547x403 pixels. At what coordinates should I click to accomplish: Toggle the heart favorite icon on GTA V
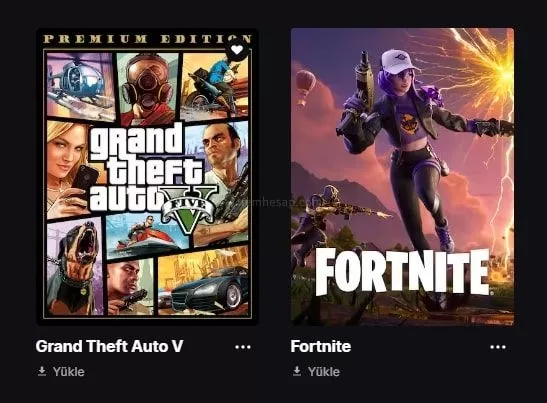[x=237, y=50]
